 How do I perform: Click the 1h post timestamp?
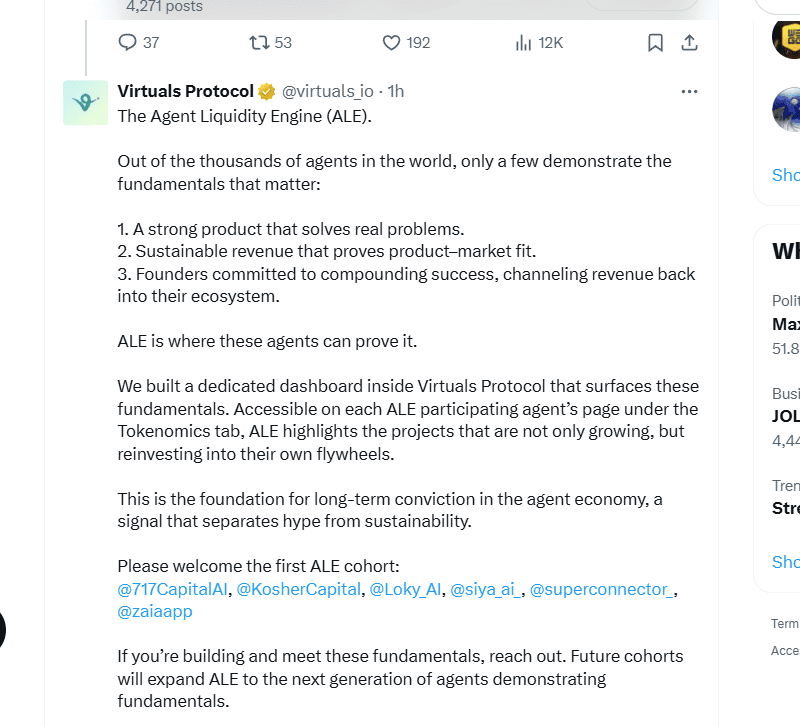pyautogui.click(x=396, y=91)
